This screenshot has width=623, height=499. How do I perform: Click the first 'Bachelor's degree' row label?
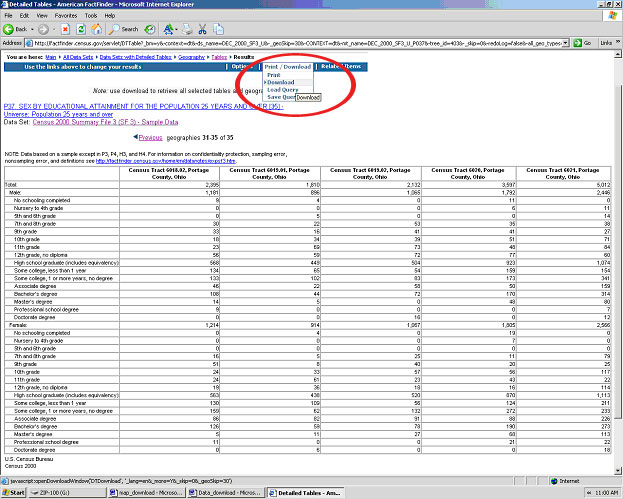36,294
